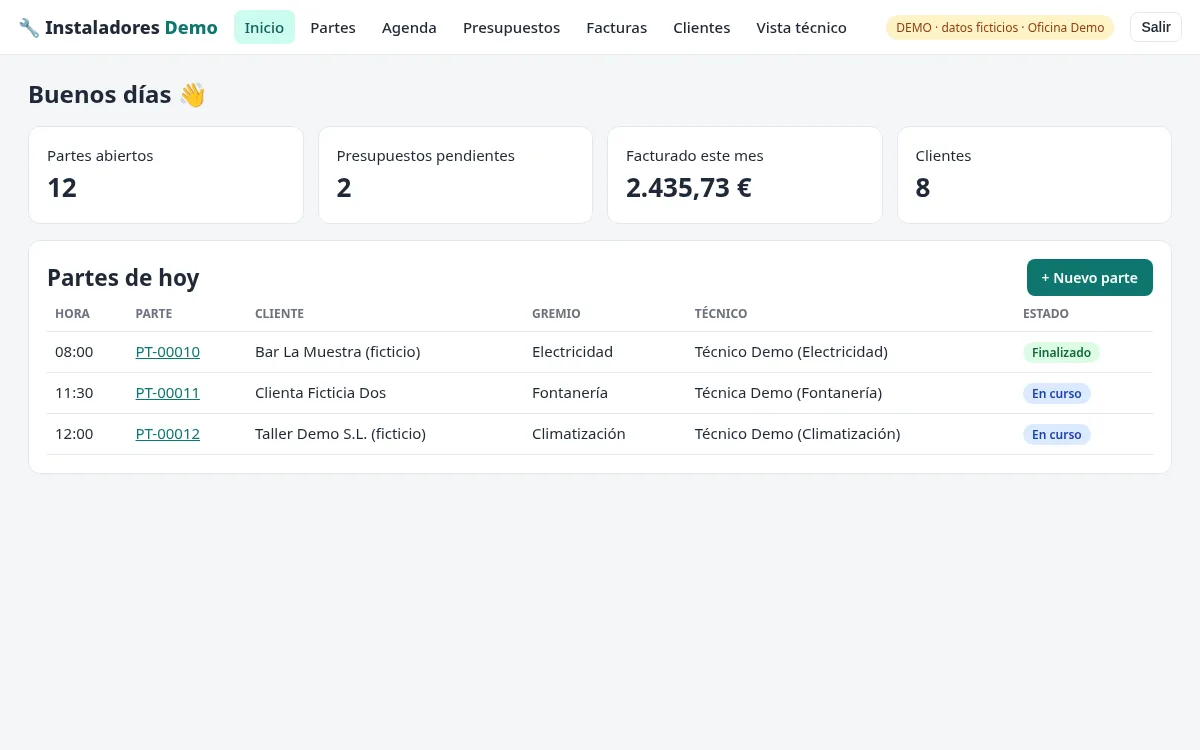Log out with the Salir button

[1156, 27]
